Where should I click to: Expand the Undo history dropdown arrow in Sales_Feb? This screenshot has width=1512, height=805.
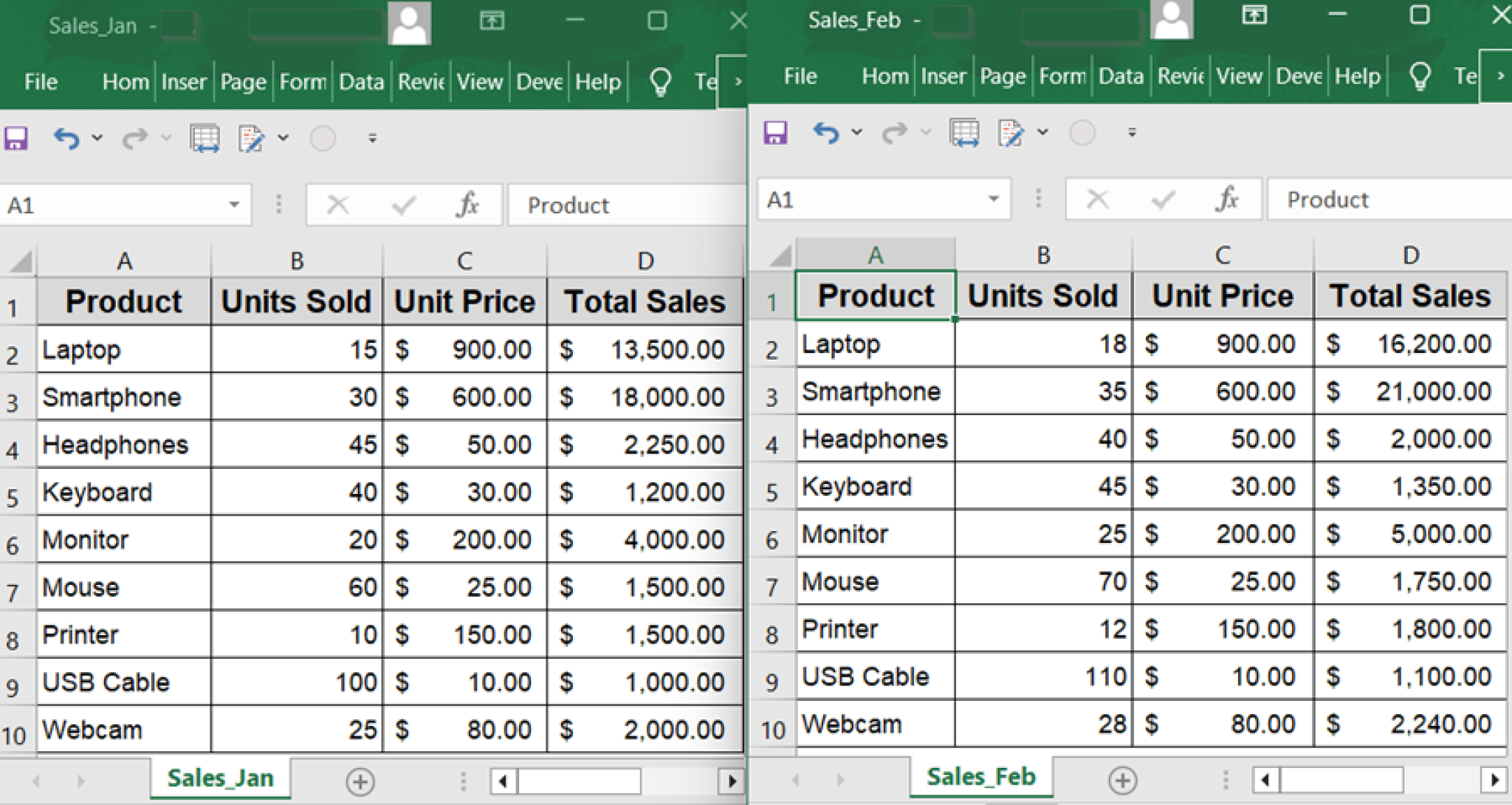856,133
